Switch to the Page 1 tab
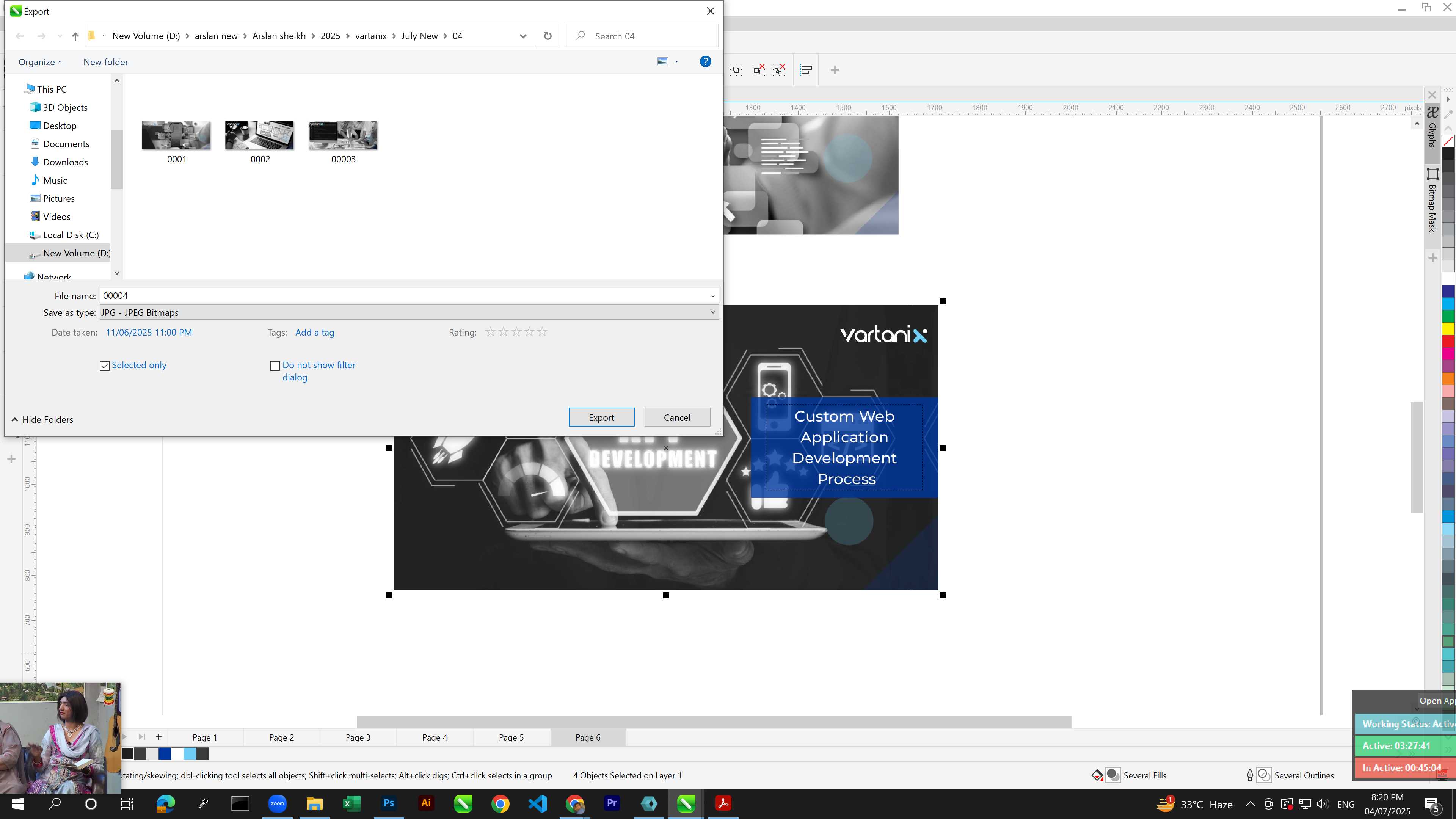Image resolution: width=1456 pixels, height=819 pixels. point(205,737)
